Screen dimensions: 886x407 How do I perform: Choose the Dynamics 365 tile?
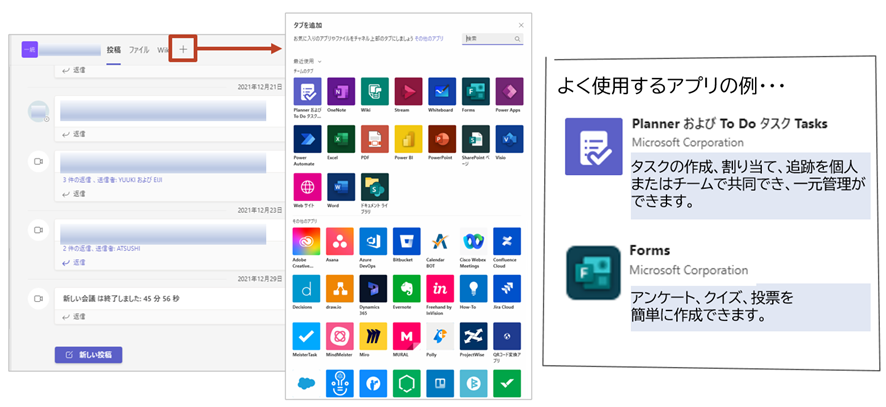click(373, 289)
